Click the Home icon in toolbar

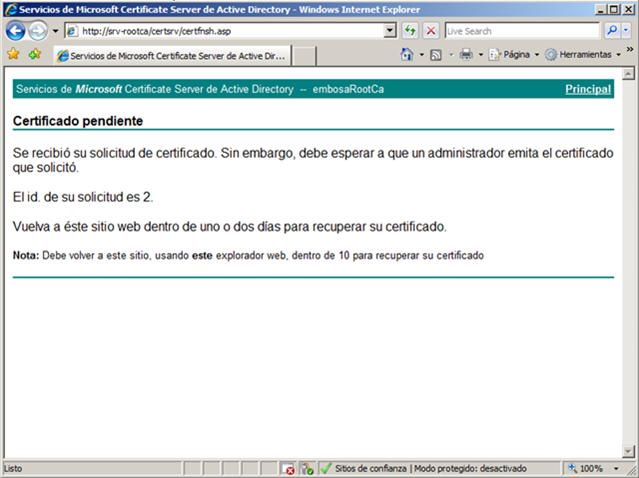click(x=411, y=54)
